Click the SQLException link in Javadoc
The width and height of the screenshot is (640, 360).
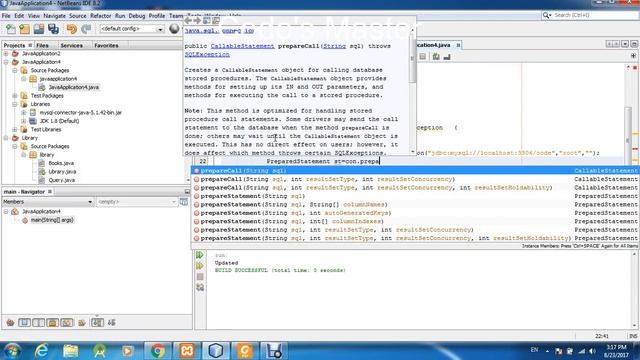pyautogui.click(x=207, y=54)
